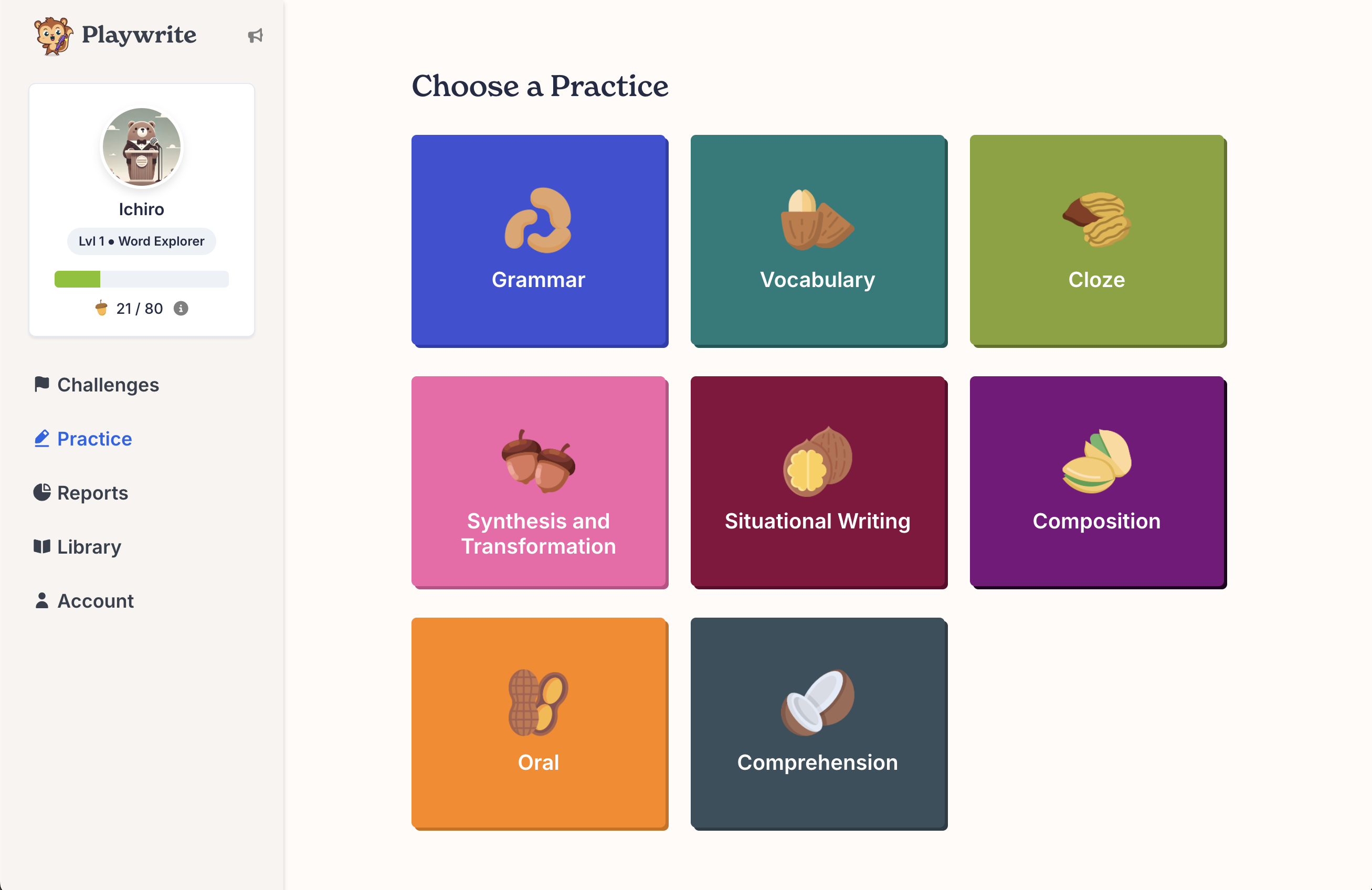Navigate to the Library section
Viewport: 1372px width, 890px height.
[76, 546]
